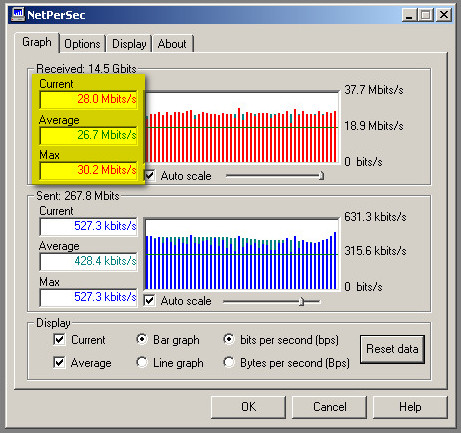Click the Cancel button

(x=329, y=407)
